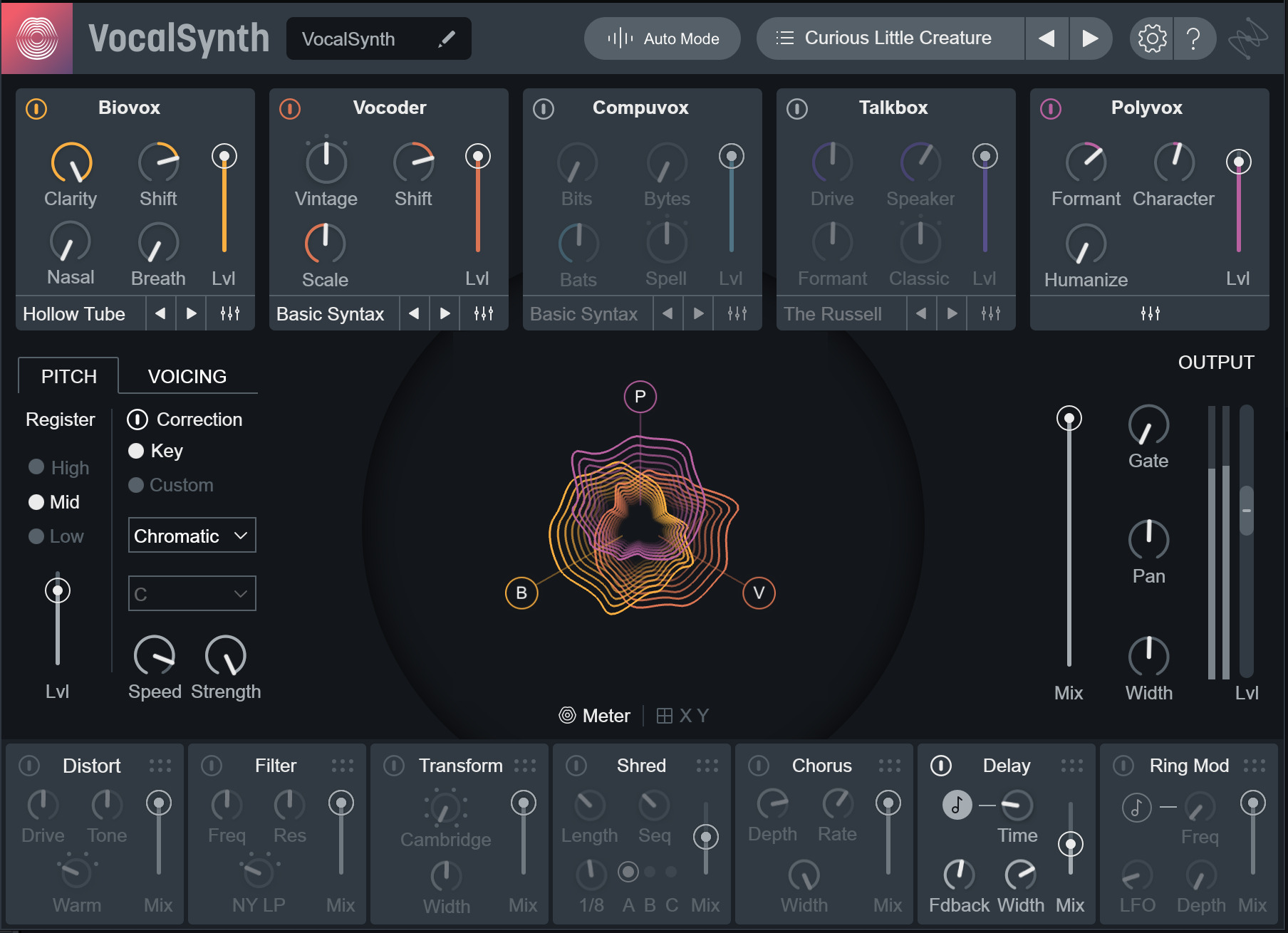Select the Low register option

click(x=56, y=536)
